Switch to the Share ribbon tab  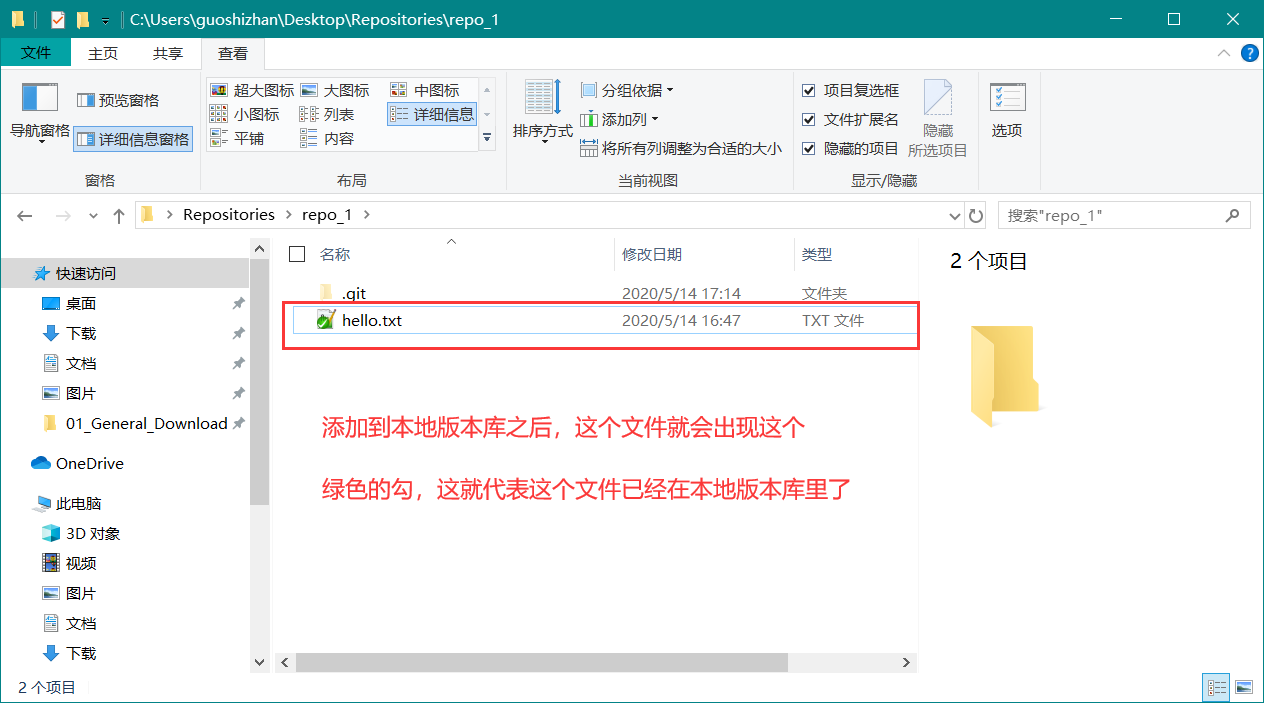(x=167, y=54)
